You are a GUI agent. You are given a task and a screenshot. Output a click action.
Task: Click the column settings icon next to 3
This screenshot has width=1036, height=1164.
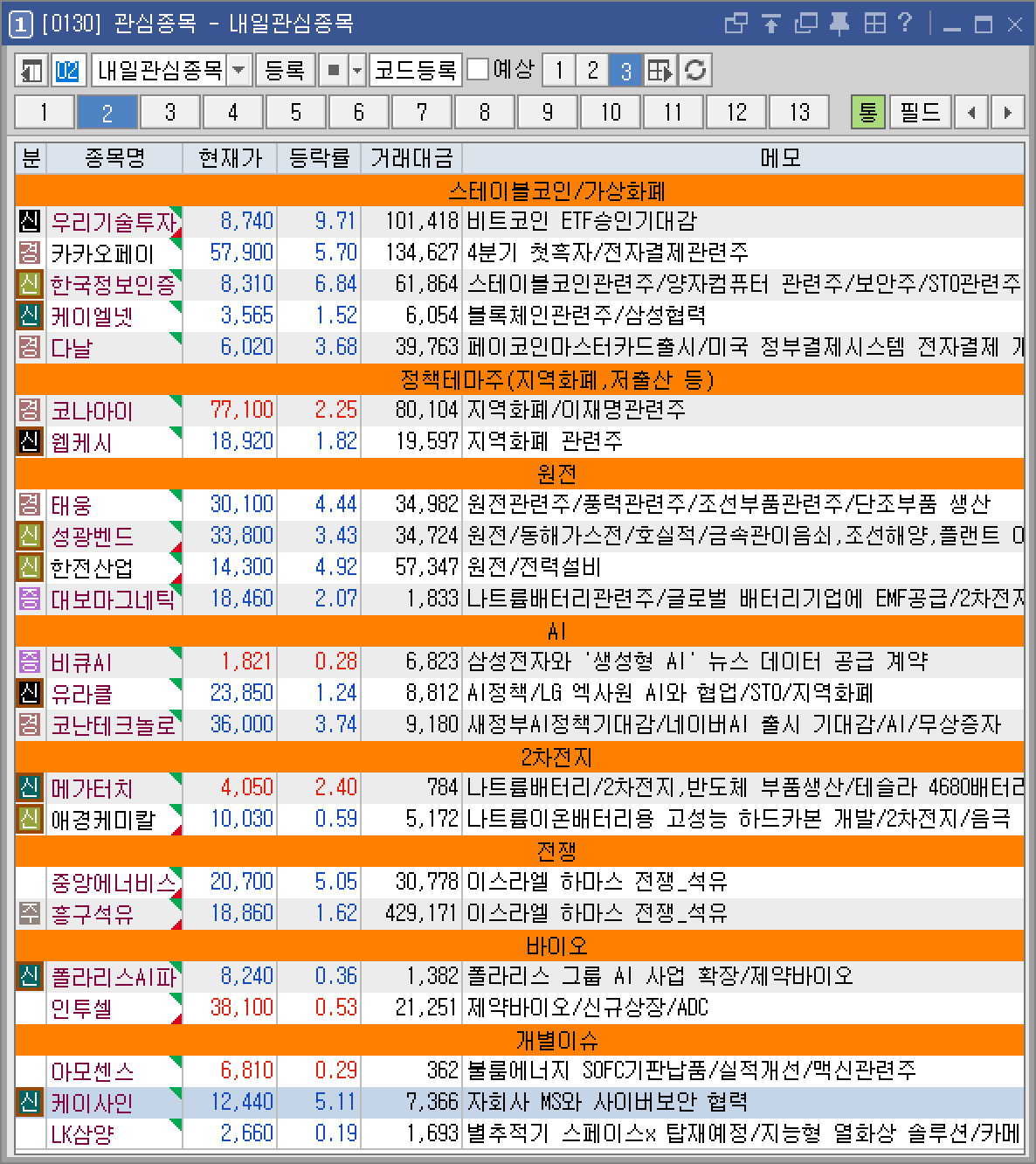pos(660,70)
